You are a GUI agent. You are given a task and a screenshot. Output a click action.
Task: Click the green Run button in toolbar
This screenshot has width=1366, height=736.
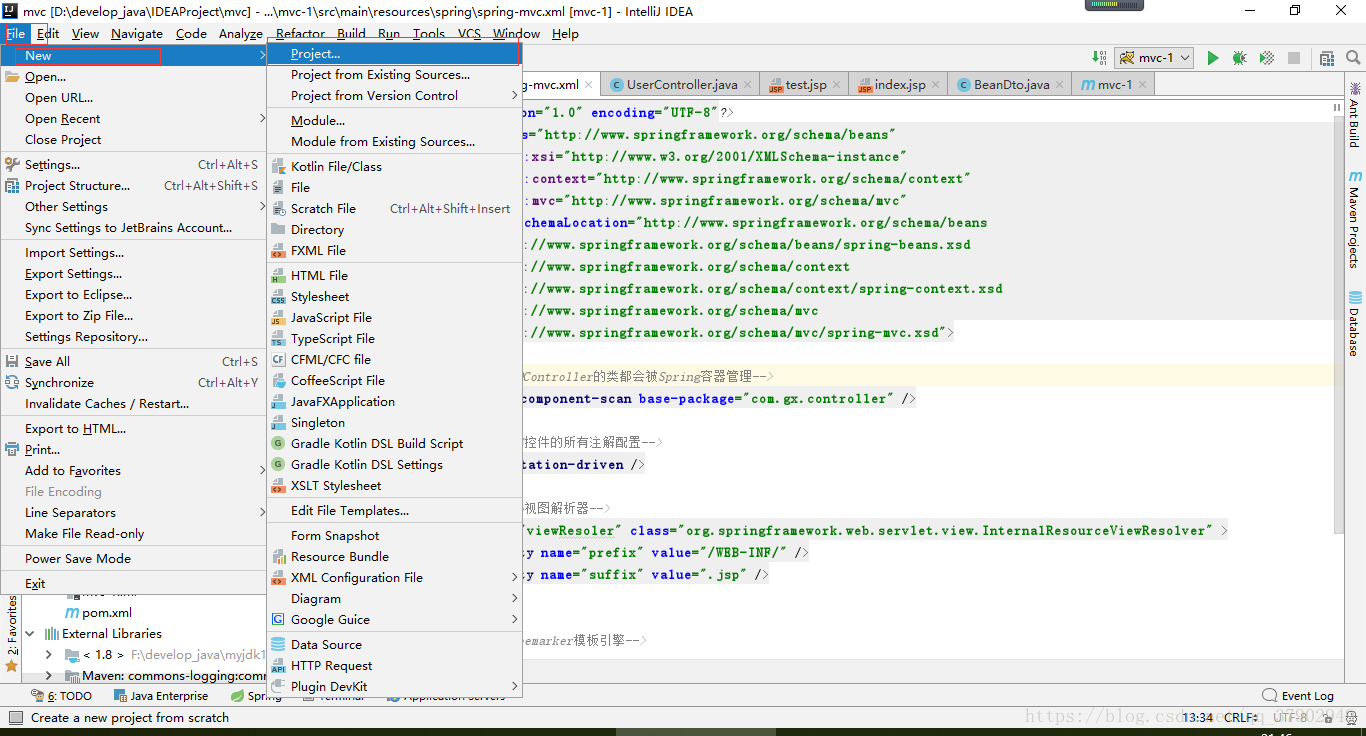(1213, 58)
